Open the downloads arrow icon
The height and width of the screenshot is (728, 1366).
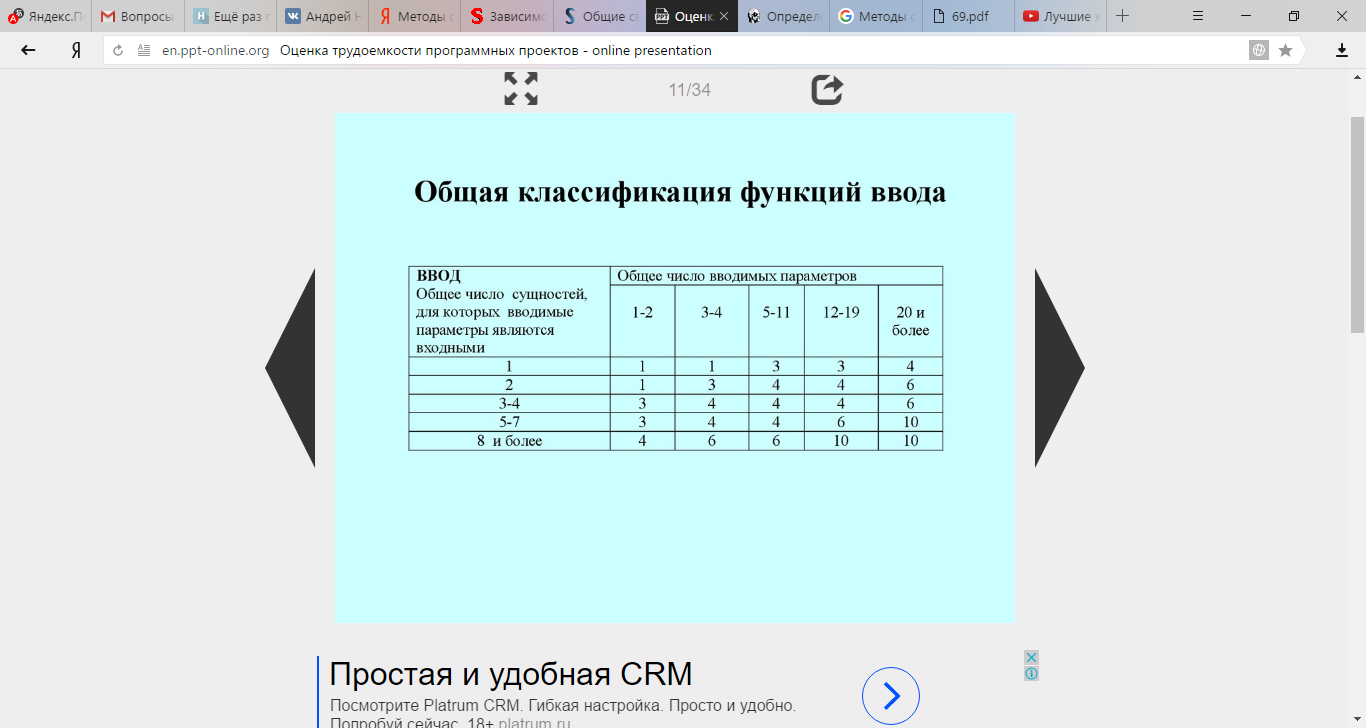1342,50
